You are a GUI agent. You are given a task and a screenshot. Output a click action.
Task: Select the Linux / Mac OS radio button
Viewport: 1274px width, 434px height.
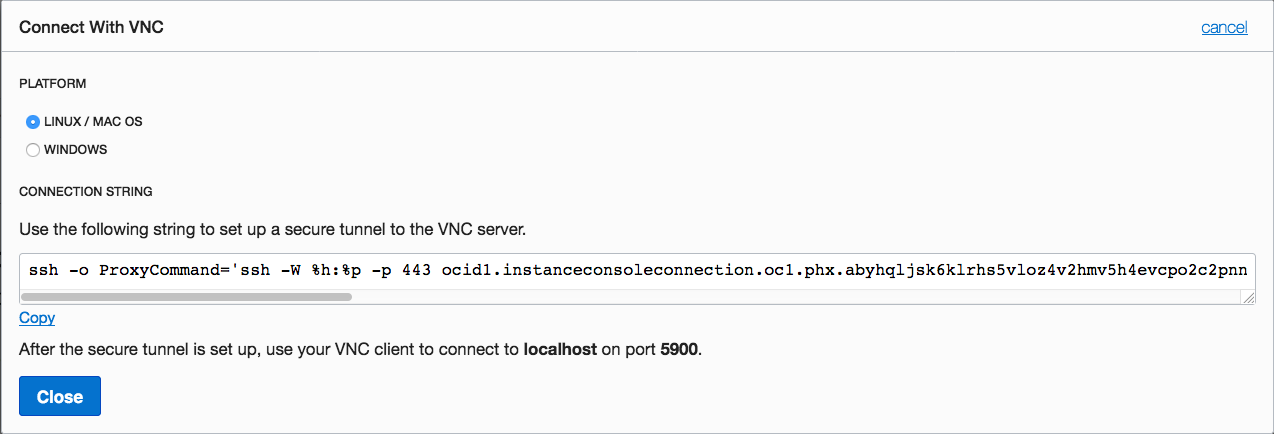click(32, 122)
